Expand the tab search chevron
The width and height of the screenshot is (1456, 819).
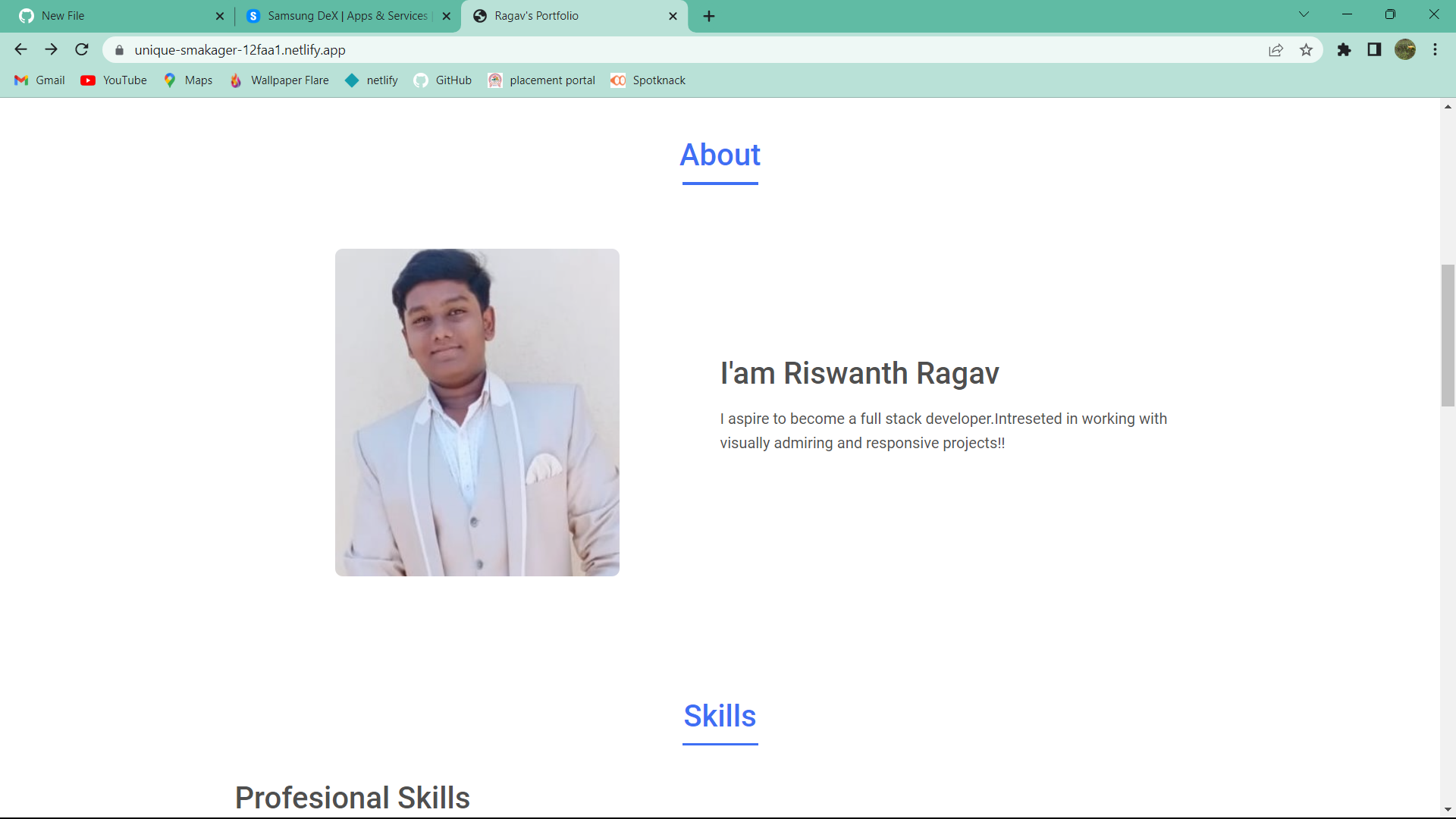pyautogui.click(x=1304, y=14)
